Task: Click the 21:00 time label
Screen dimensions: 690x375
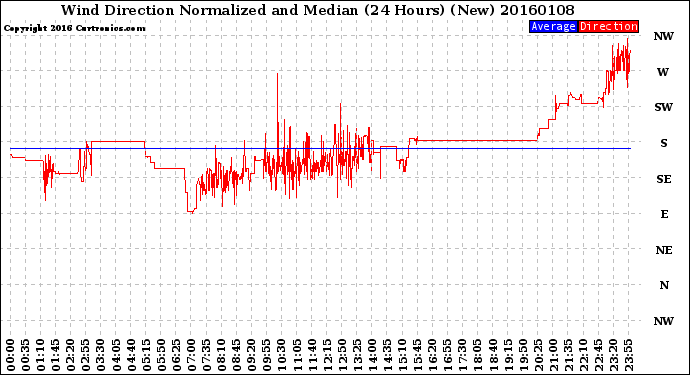Action: click(553, 355)
